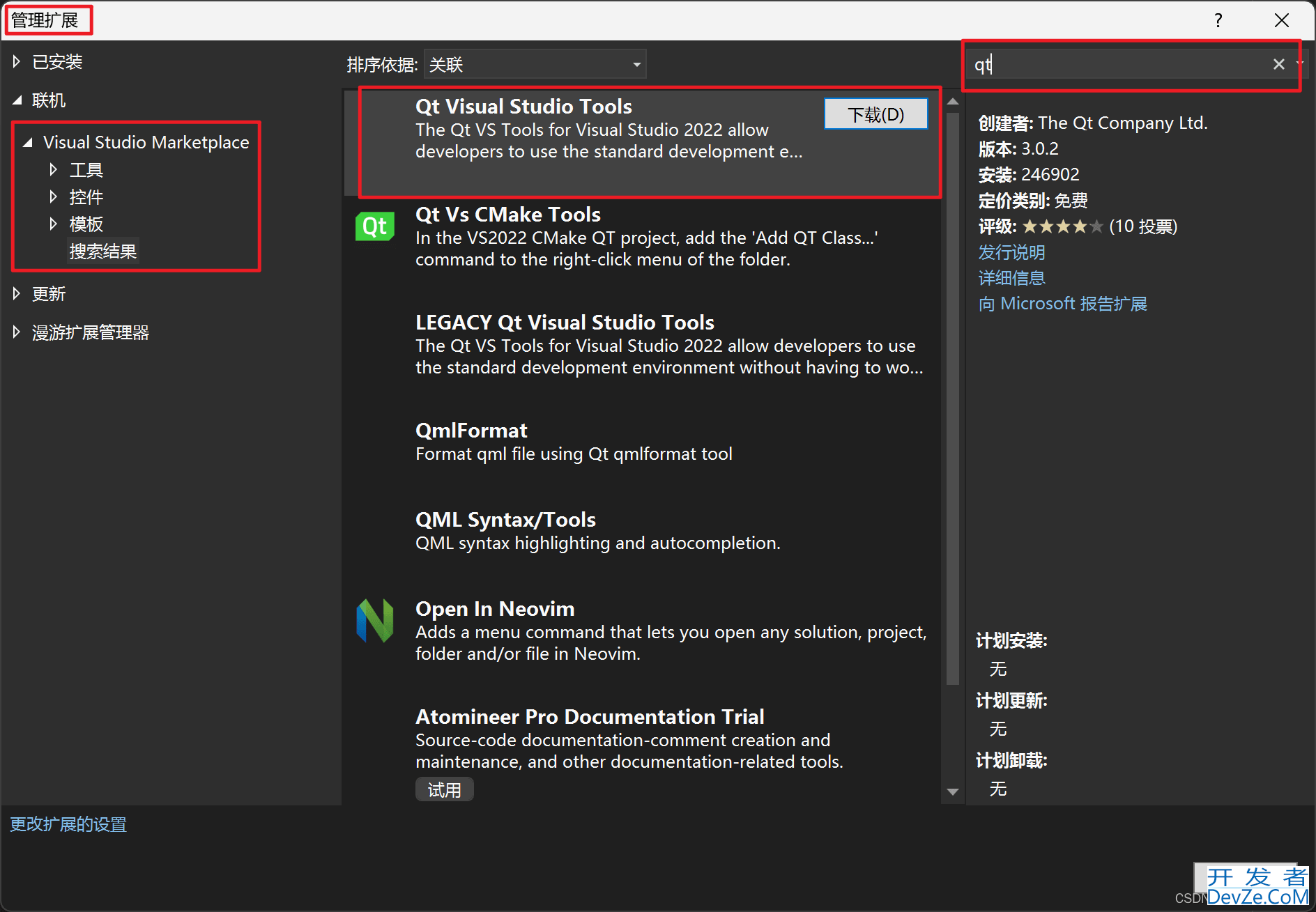Click the results list scrollbar thumb
Image resolution: width=1316 pixels, height=912 pixels.
click(953, 398)
